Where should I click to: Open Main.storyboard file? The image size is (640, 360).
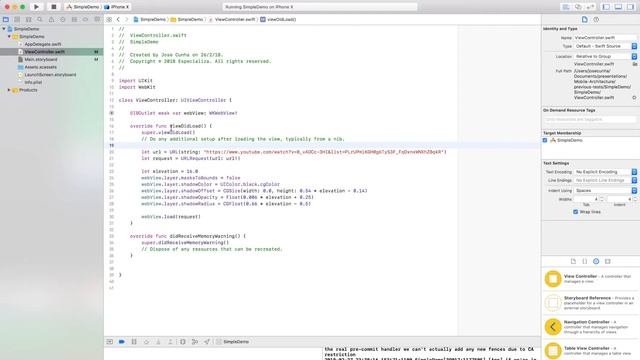click(x=40, y=60)
